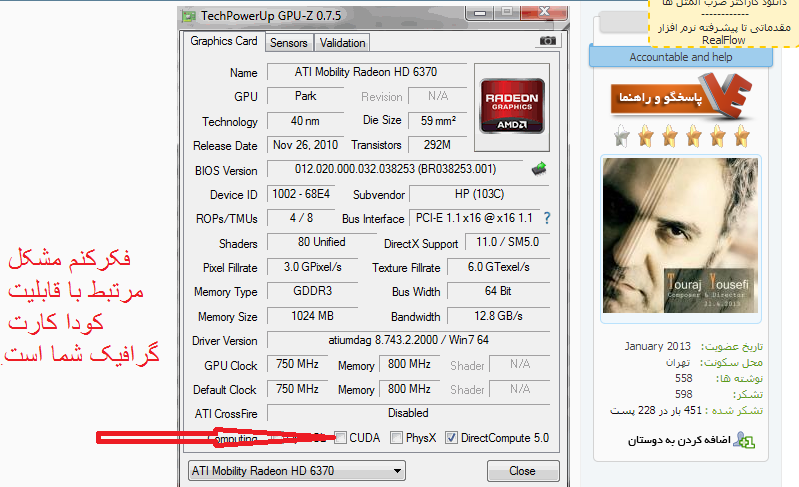Click the ATI CrossFire value 'Disabled'

pyautogui.click(x=408, y=413)
